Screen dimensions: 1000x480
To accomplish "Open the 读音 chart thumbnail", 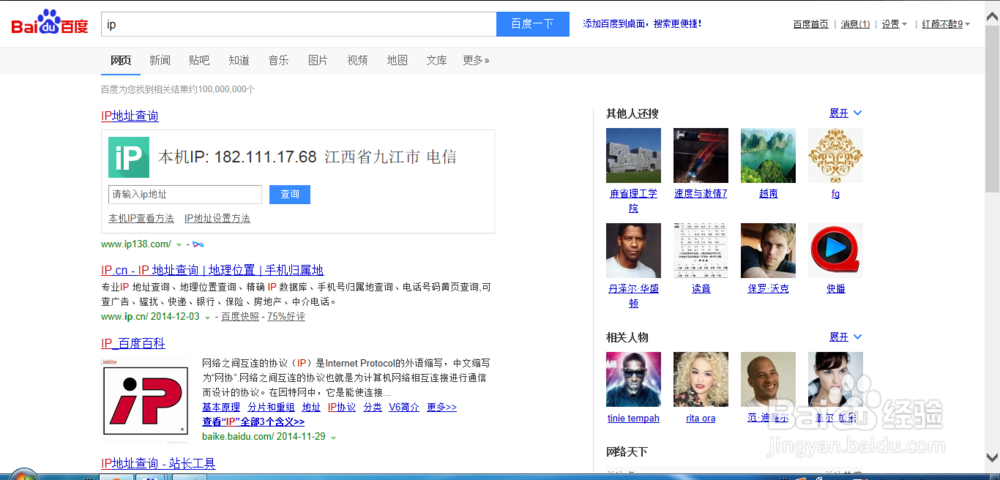I will [701, 251].
